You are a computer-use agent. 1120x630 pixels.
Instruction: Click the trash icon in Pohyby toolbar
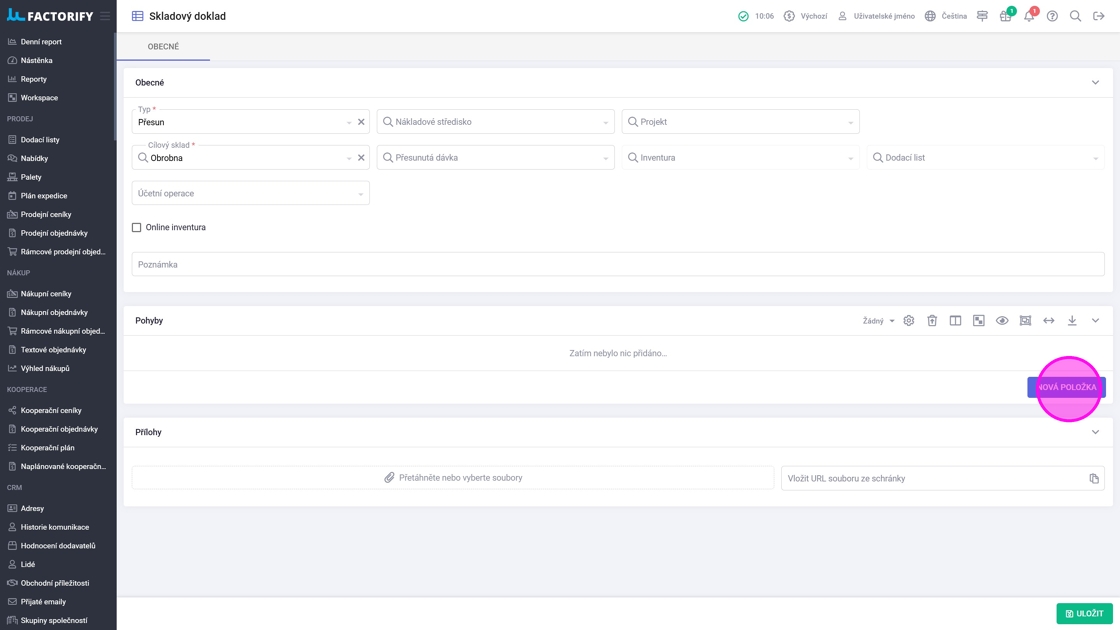pos(932,321)
